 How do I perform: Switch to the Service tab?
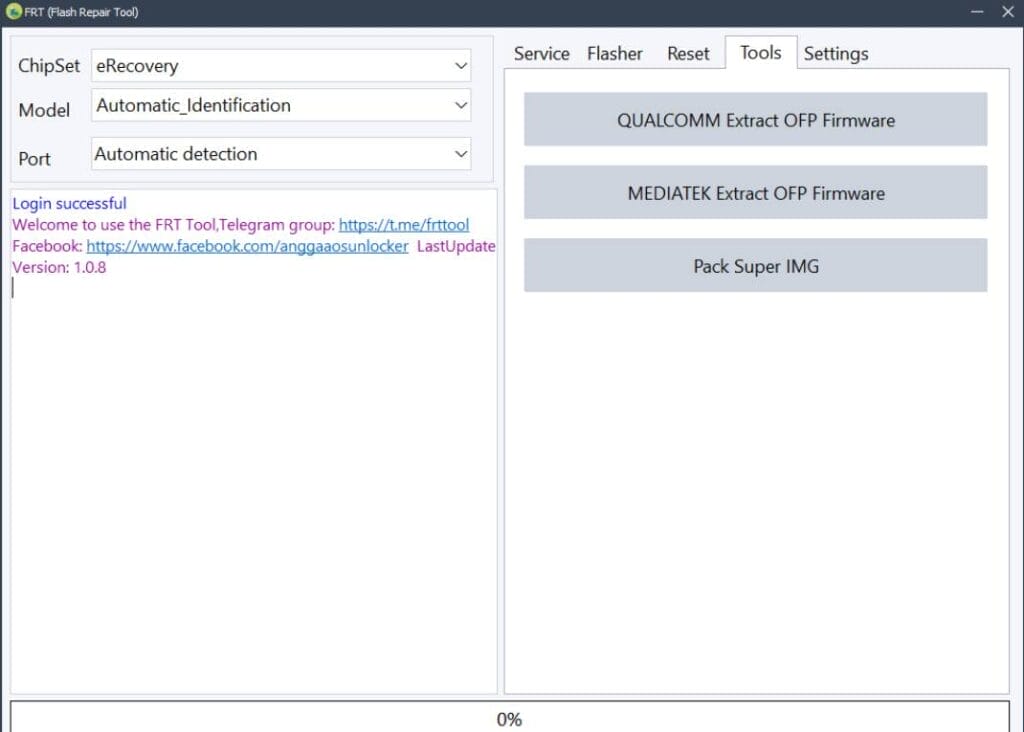click(x=540, y=53)
